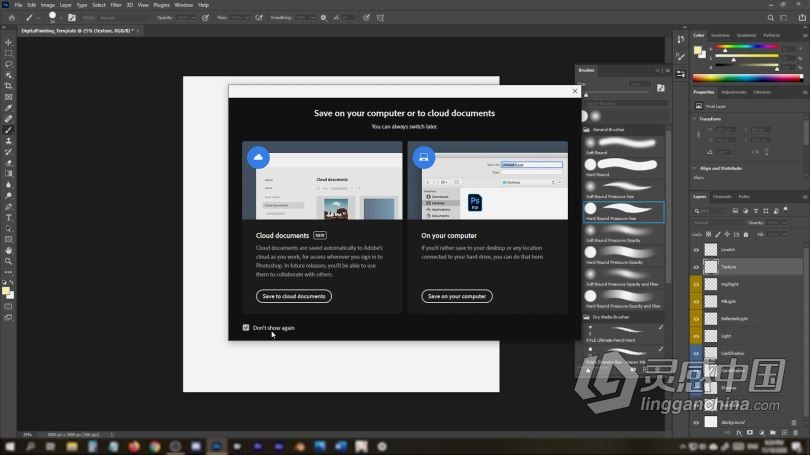Open the Filter menu

pos(116,5)
